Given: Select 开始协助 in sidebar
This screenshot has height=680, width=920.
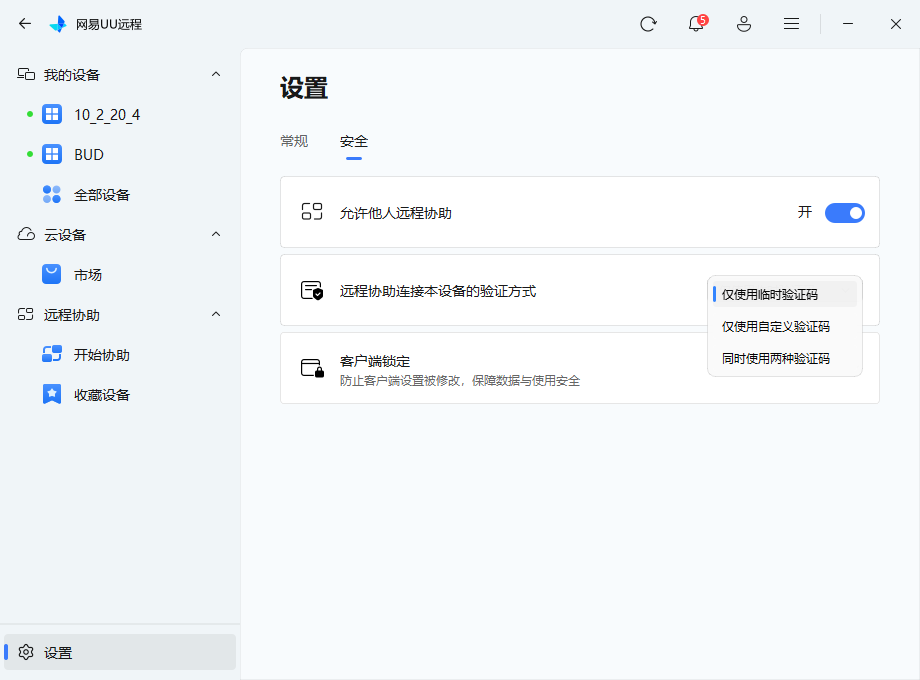Looking at the screenshot, I should (x=101, y=355).
